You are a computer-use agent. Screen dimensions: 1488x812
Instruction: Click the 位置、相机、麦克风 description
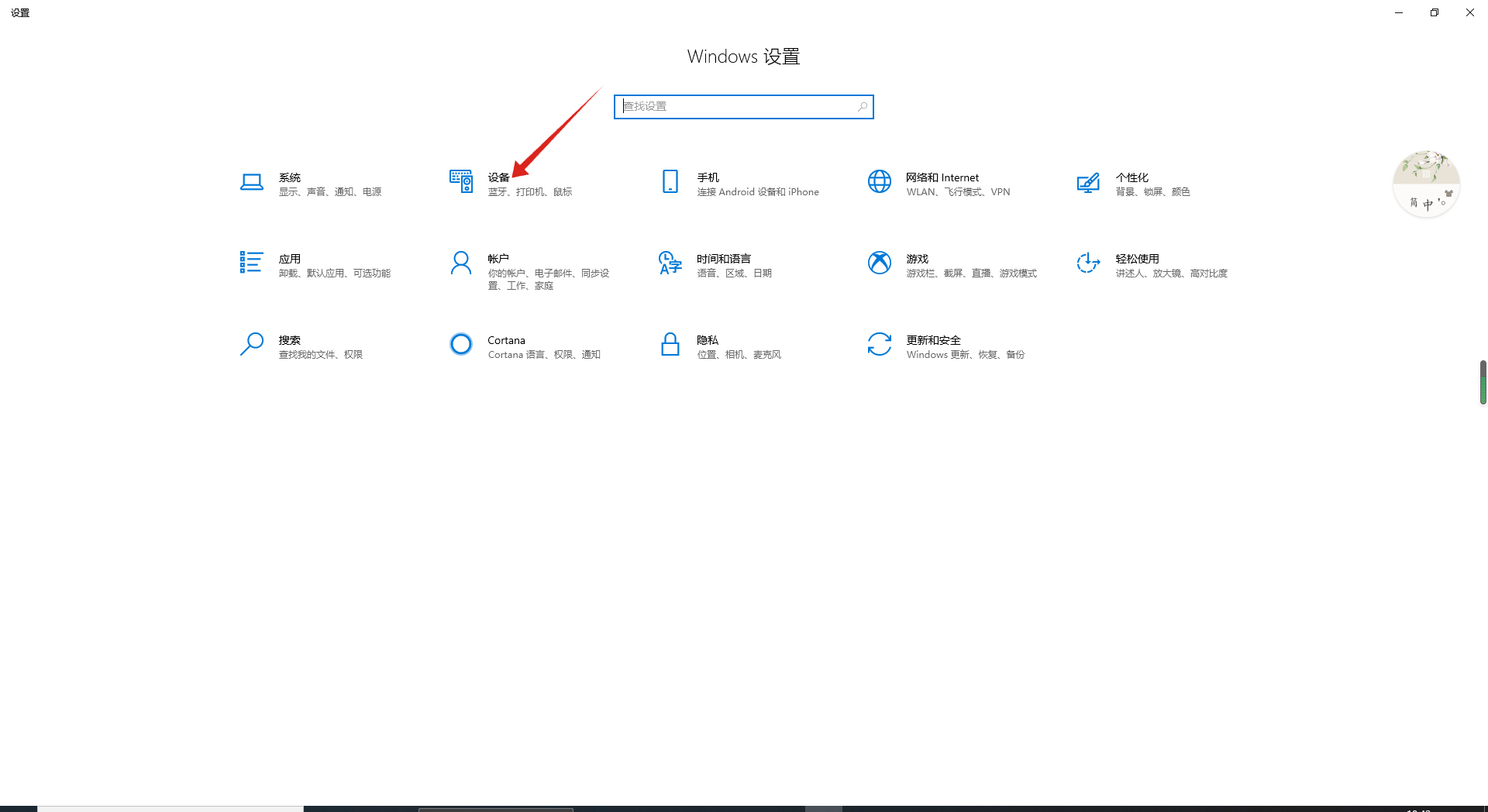739,355
